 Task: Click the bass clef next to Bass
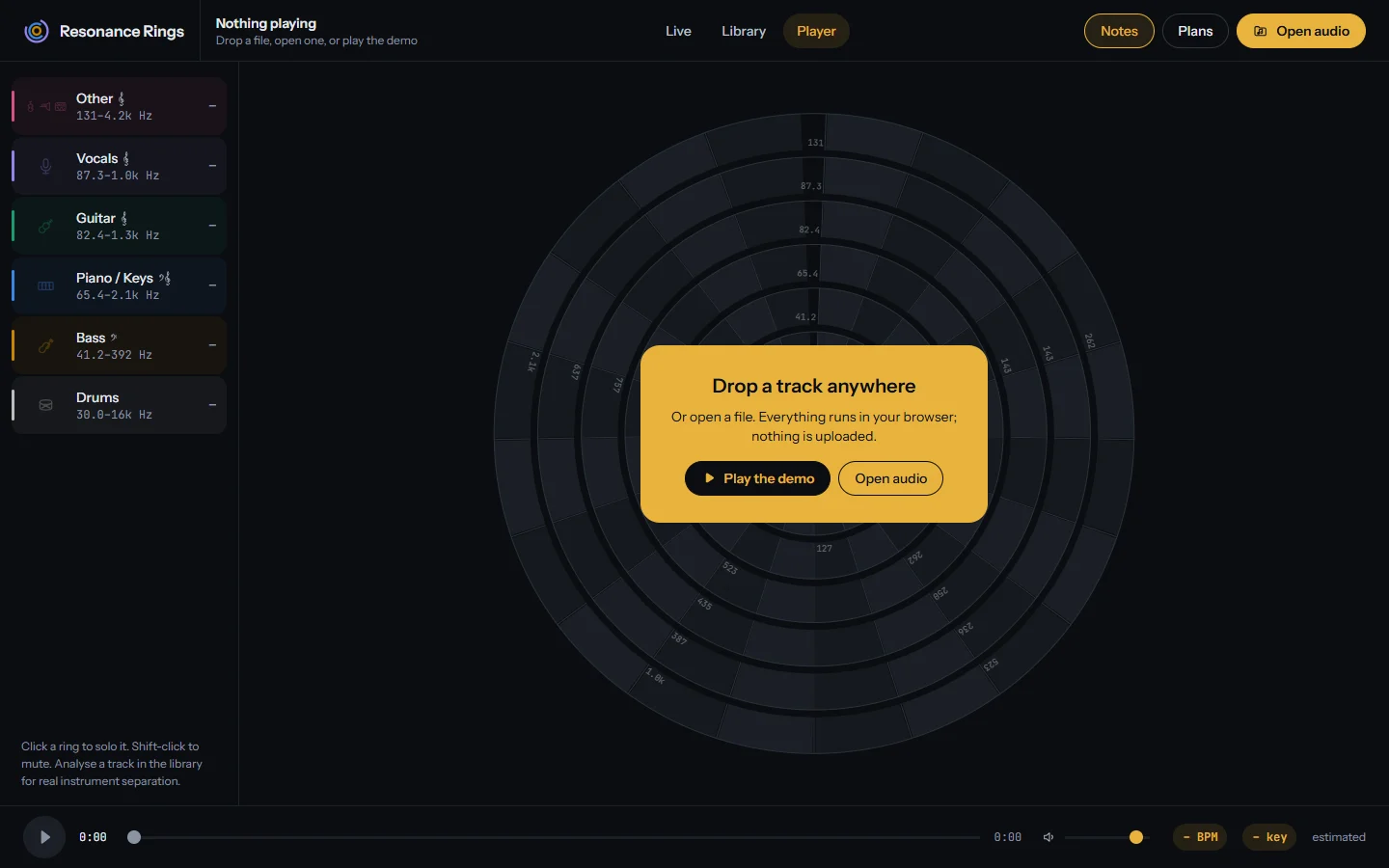pyautogui.click(x=114, y=338)
